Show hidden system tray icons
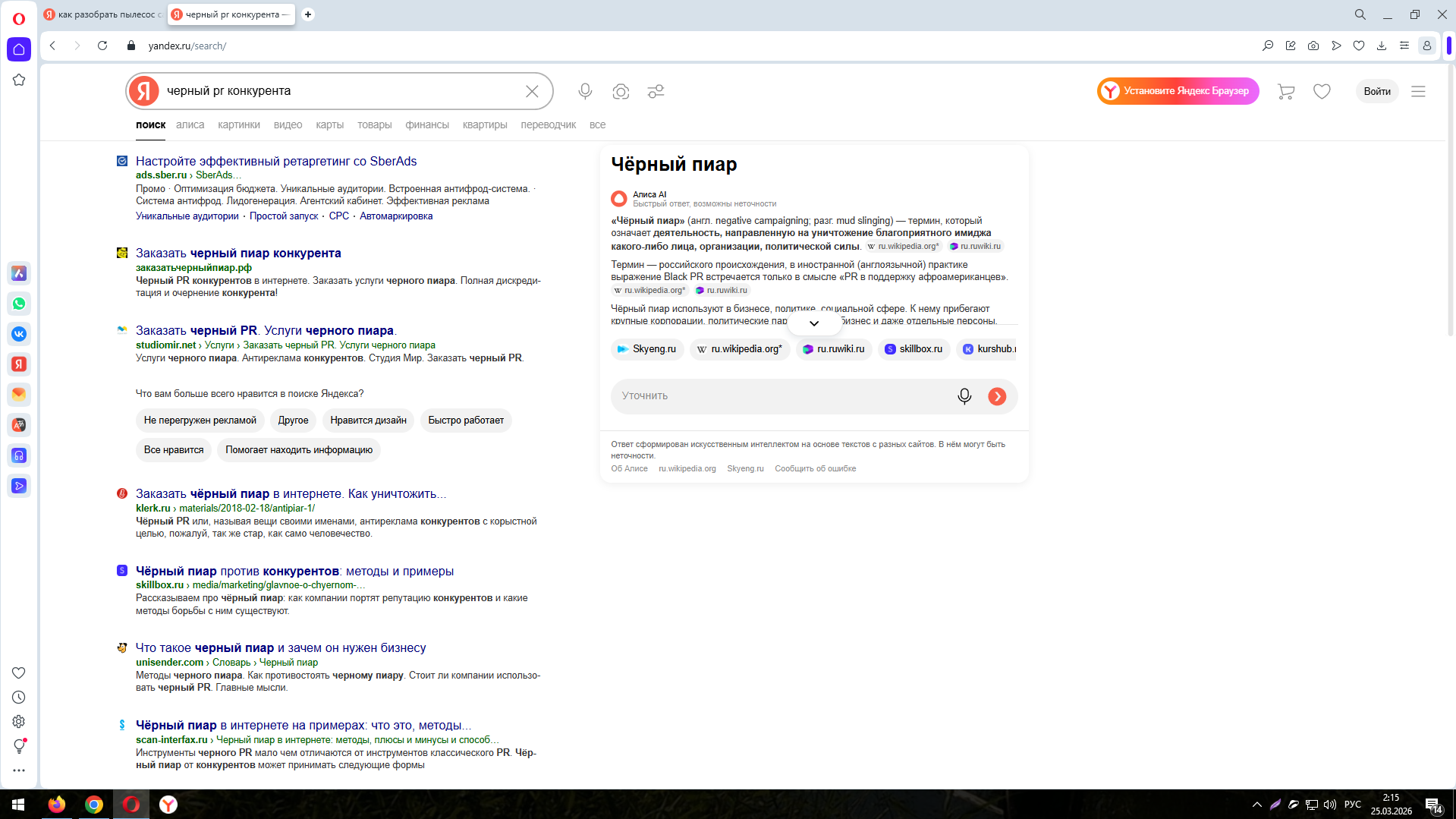The height and width of the screenshot is (819, 1456). [x=1256, y=805]
